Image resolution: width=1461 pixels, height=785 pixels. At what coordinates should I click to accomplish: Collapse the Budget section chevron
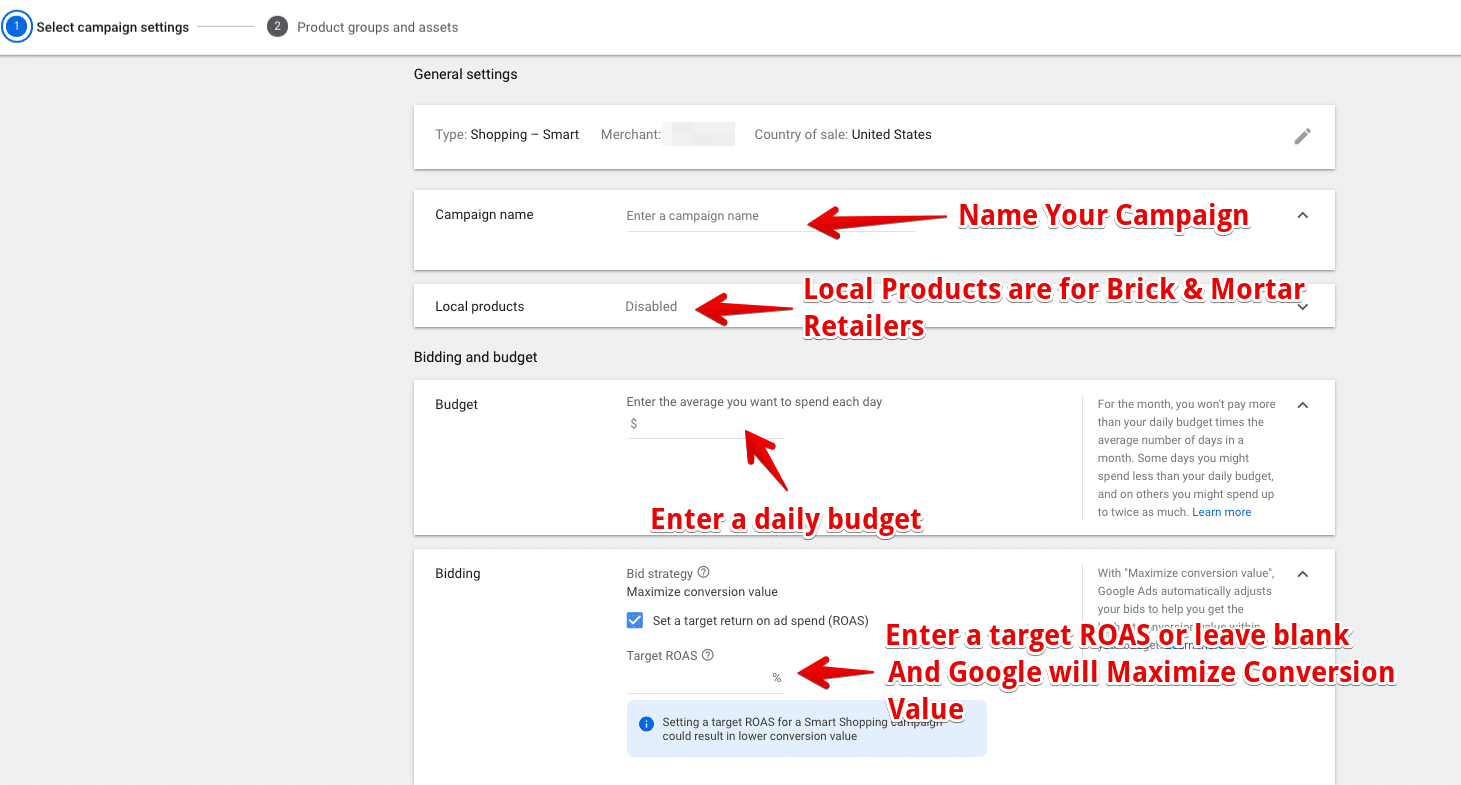pos(1302,405)
